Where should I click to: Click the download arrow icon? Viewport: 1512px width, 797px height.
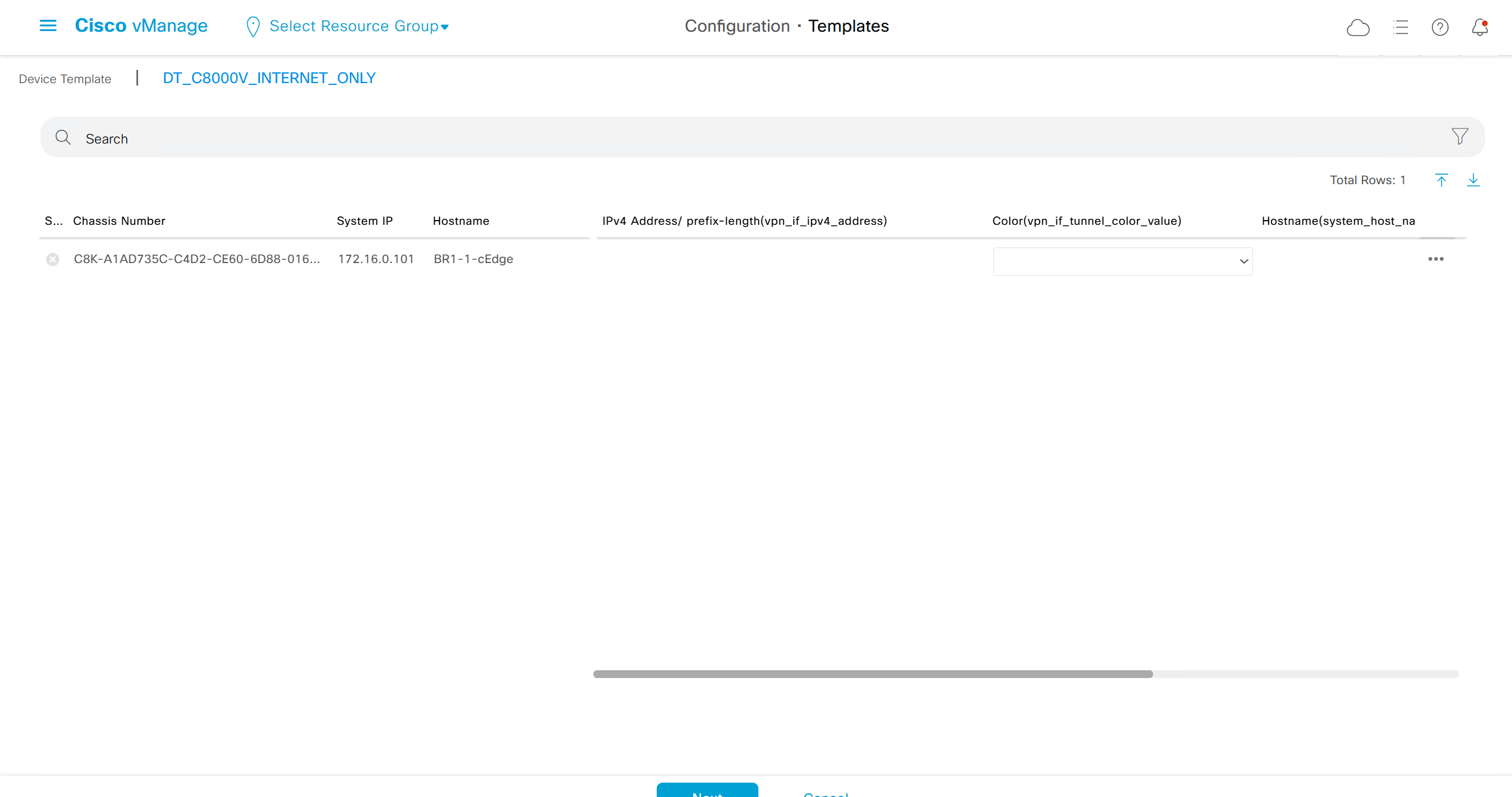[x=1473, y=180]
